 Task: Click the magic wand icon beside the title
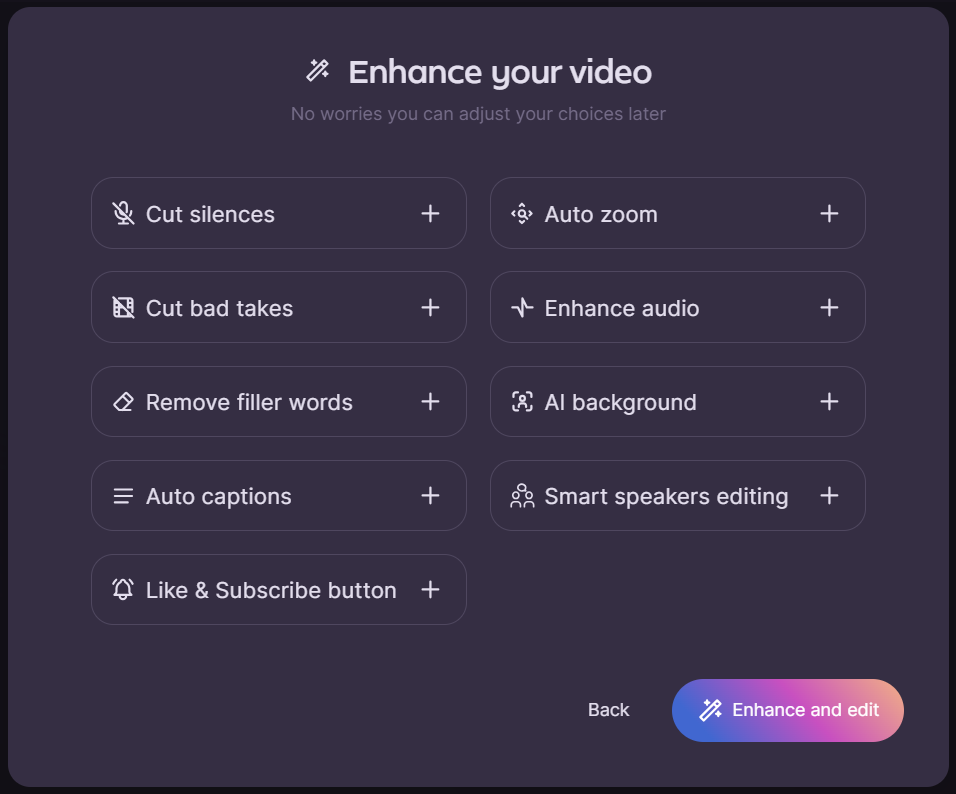(318, 71)
